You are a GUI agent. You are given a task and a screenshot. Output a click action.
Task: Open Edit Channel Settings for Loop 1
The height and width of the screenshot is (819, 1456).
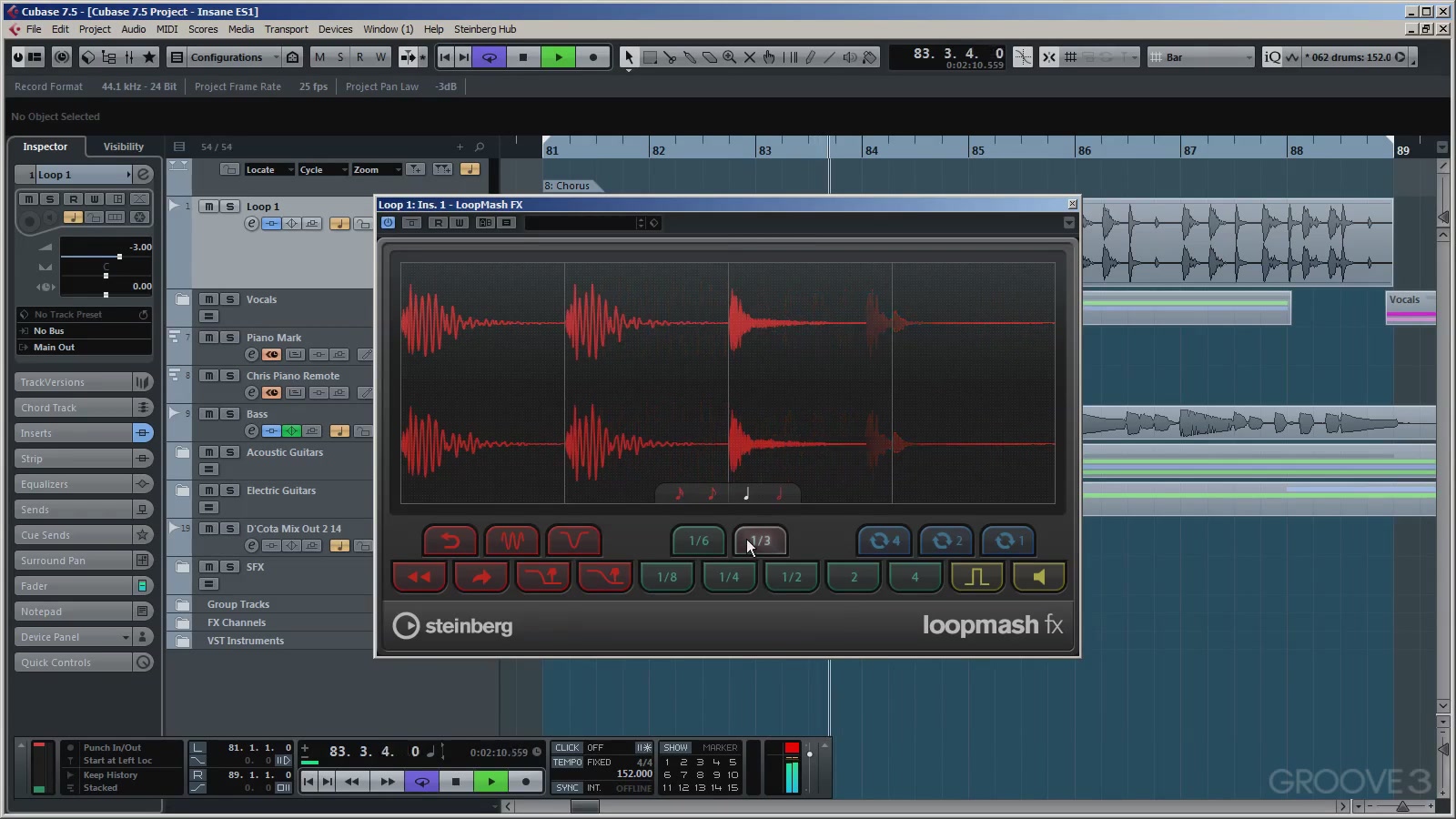point(251,224)
